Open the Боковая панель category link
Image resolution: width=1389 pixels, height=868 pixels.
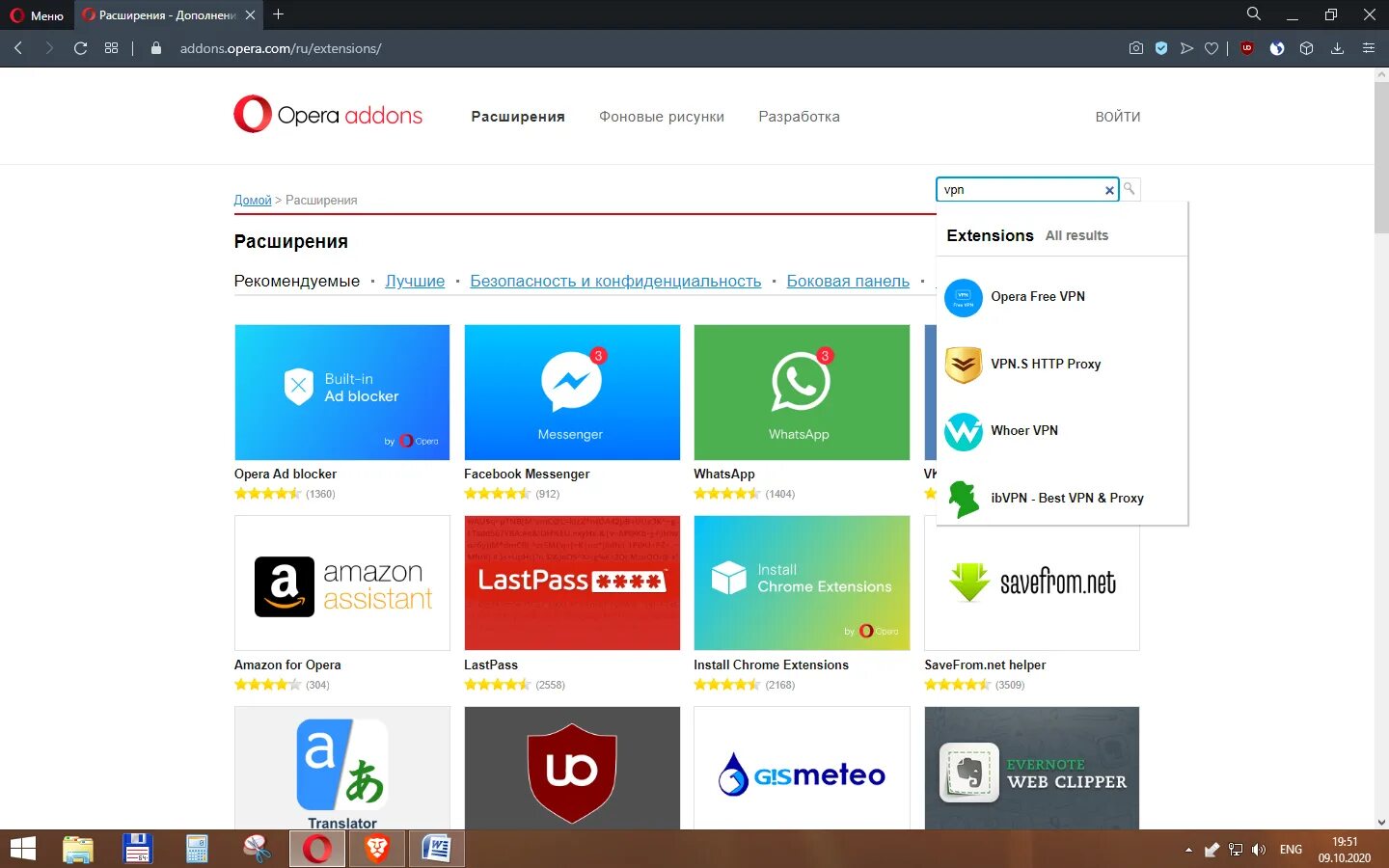(x=848, y=281)
